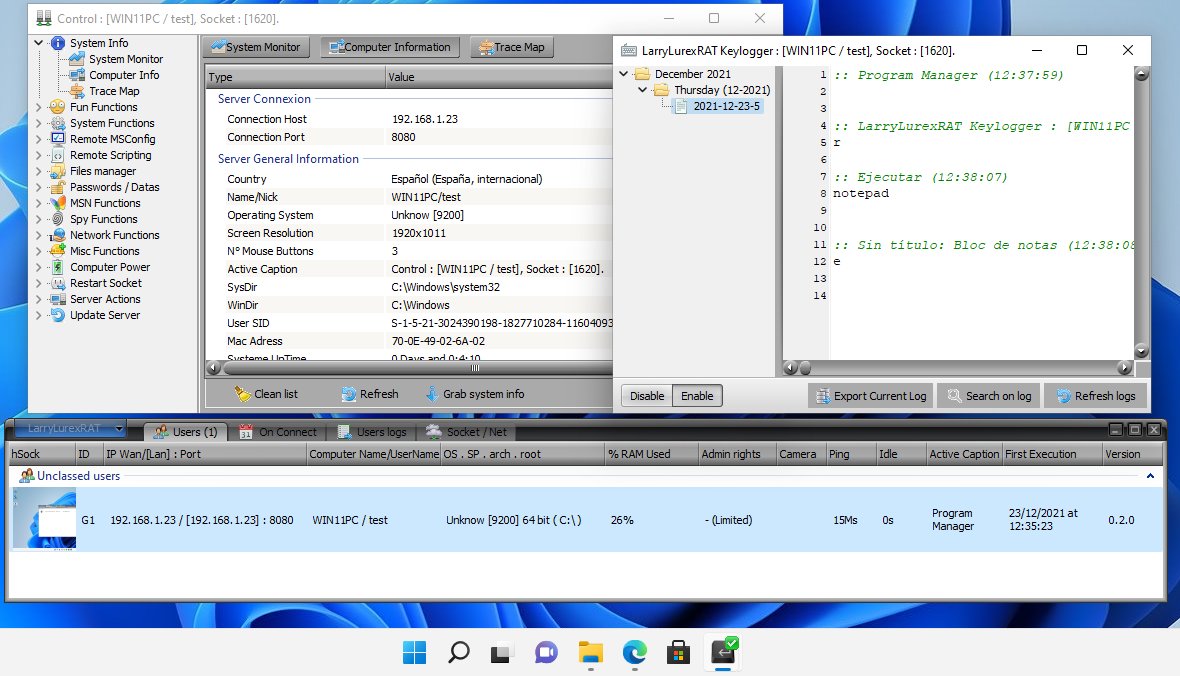
Task: Click the Network Functions icon
Action: [x=58, y=235]
